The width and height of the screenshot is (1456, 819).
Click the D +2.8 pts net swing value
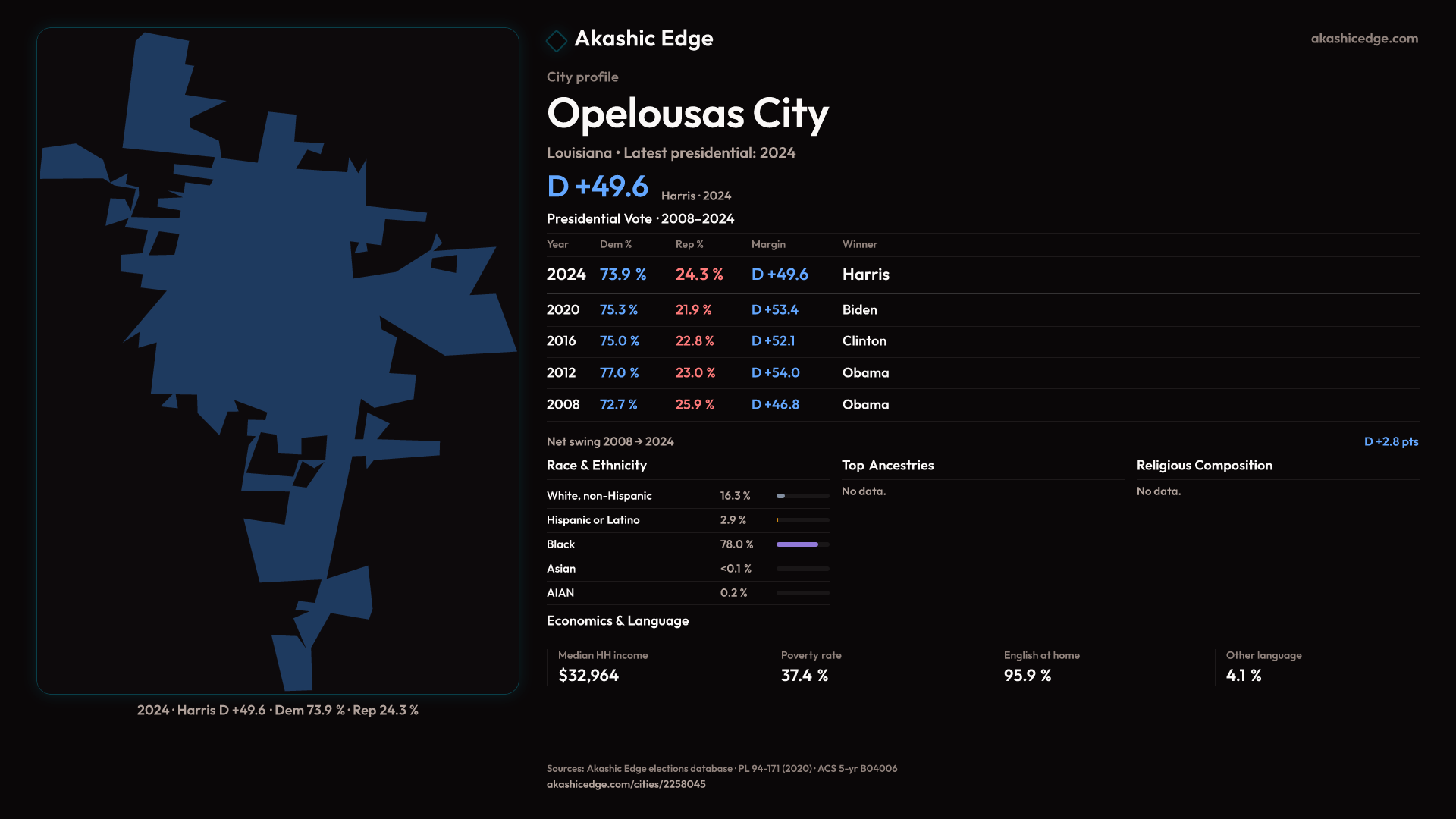1390,441
